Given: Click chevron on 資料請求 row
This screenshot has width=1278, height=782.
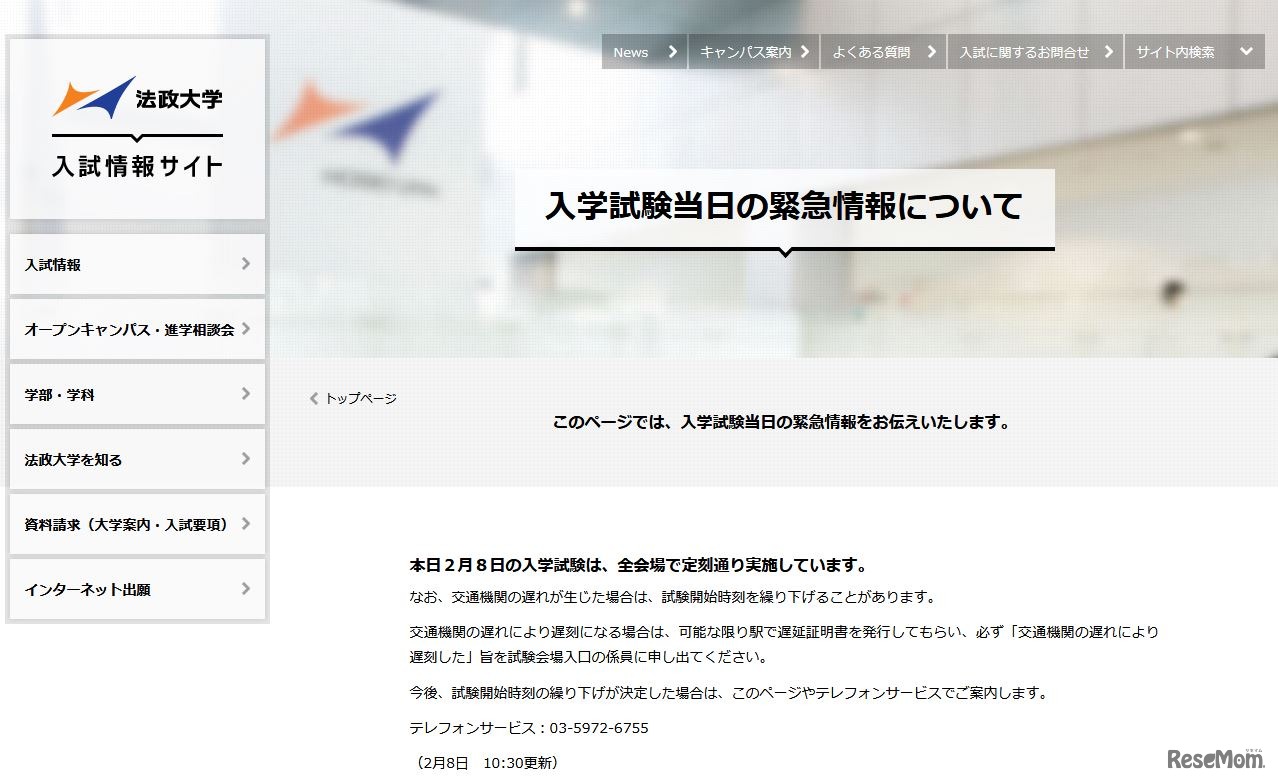Looking at the screenshot, I should pos(246,524).
